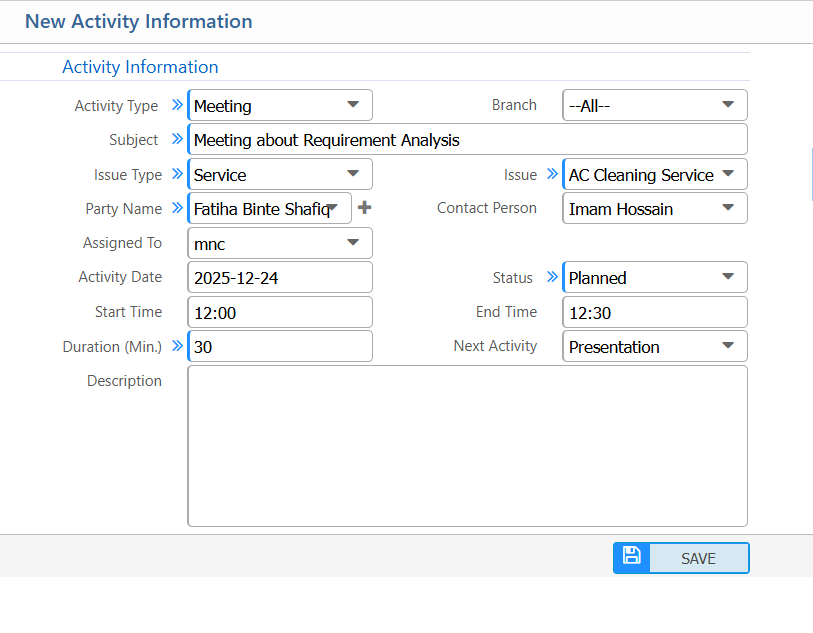813x633 pixels.
Task: Click the double-arrow icon next to Subject
Action: (177, 139)
